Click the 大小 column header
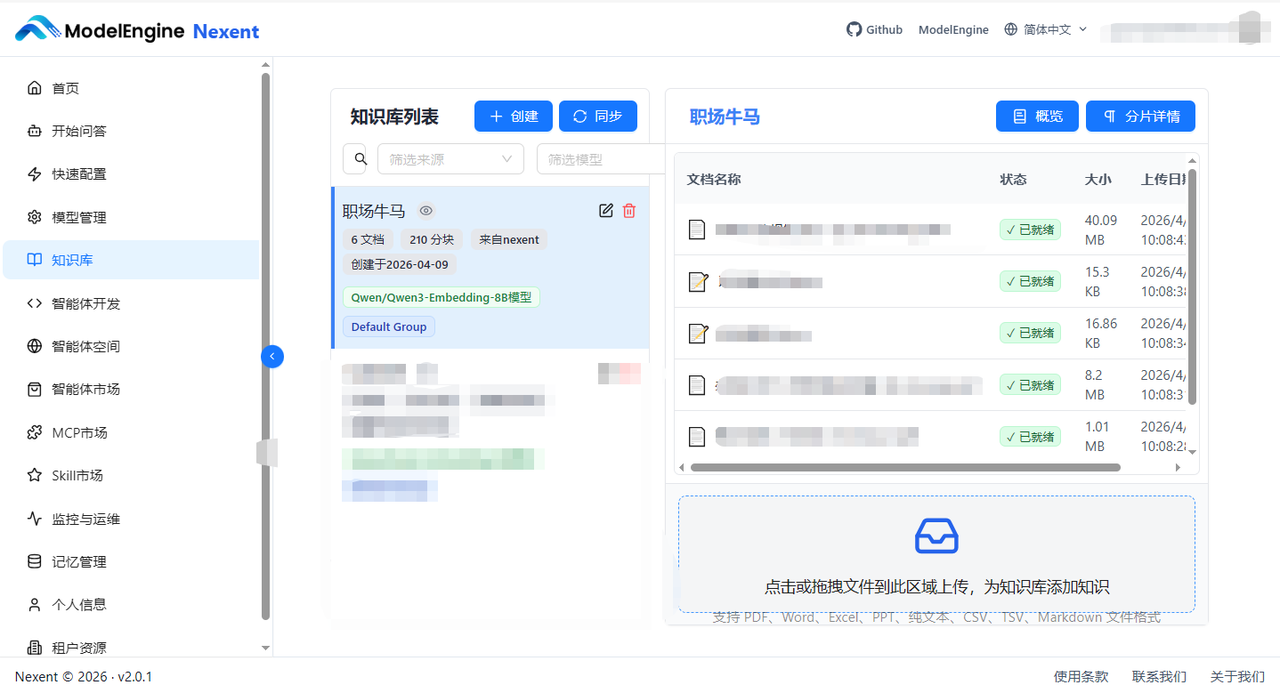1280x693 pixels. 1098,179
